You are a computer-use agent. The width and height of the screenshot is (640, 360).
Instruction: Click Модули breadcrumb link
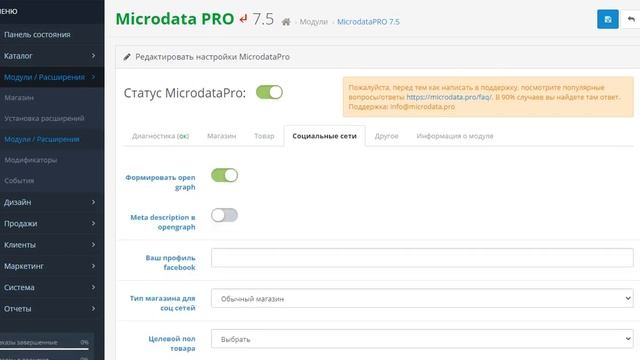313,22
